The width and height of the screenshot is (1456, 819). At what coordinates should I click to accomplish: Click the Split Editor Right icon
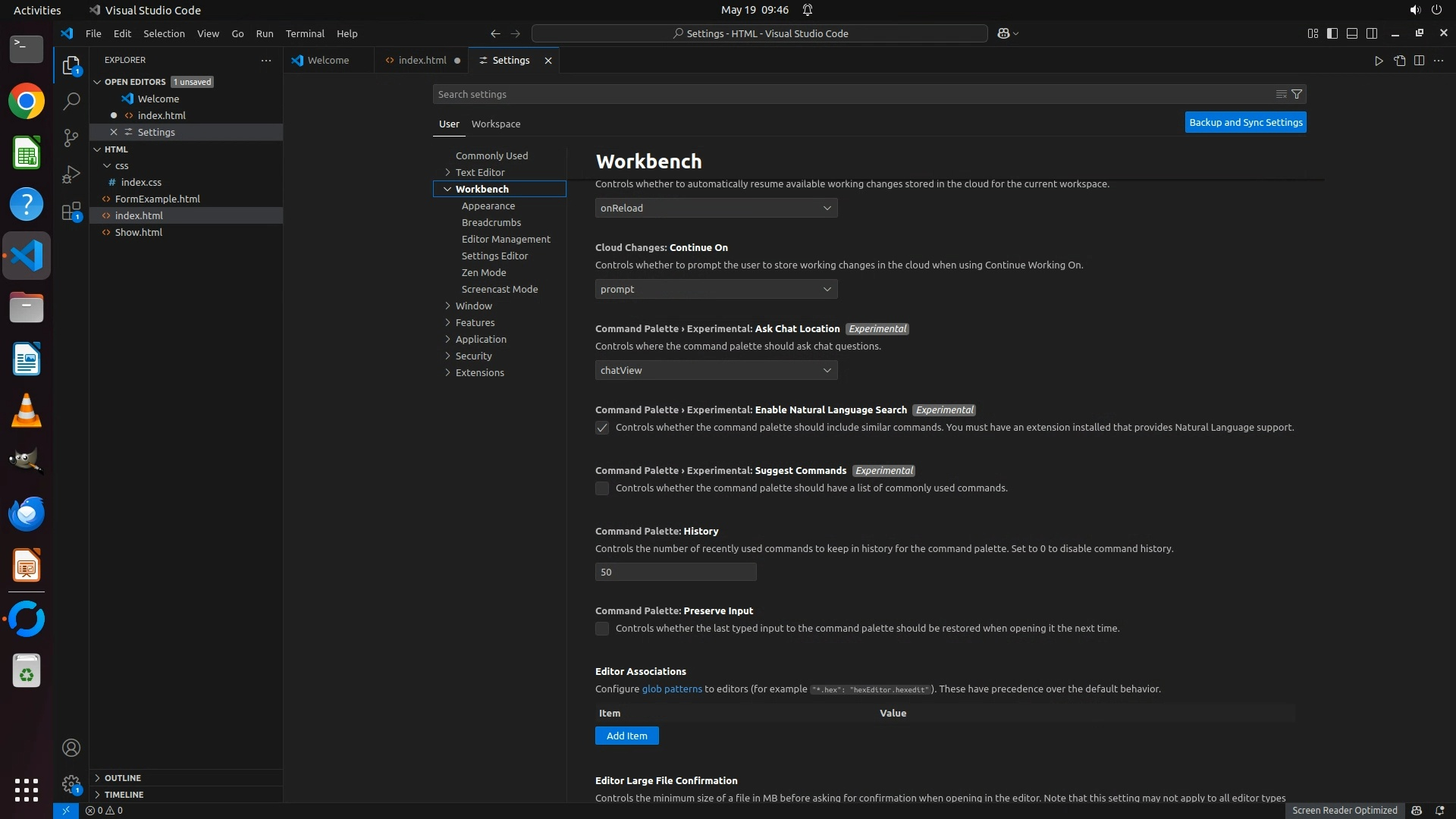tap(1419, 61)
